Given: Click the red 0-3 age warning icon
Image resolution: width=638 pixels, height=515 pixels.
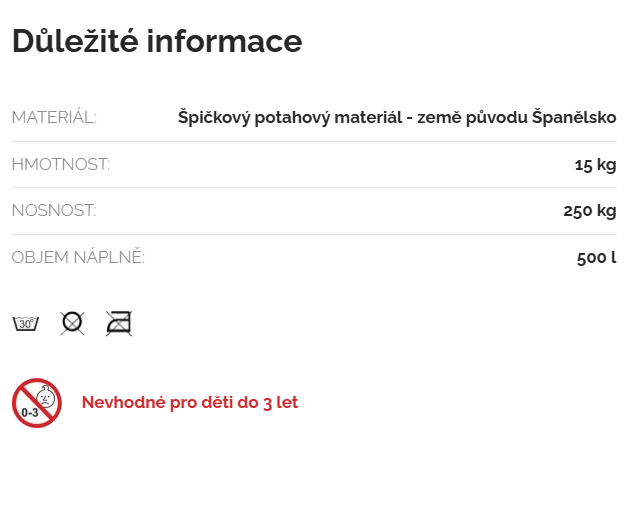Looking at the screenshot, I should click(37, 403).
